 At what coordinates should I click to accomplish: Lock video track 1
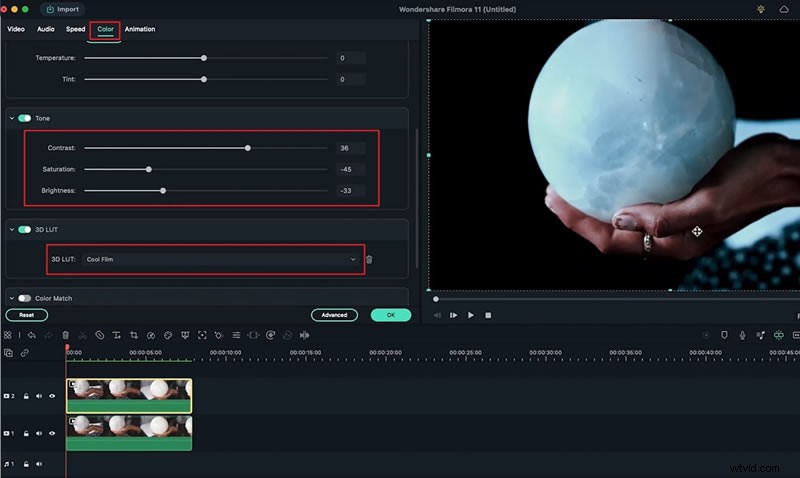(x=26, y=433)
